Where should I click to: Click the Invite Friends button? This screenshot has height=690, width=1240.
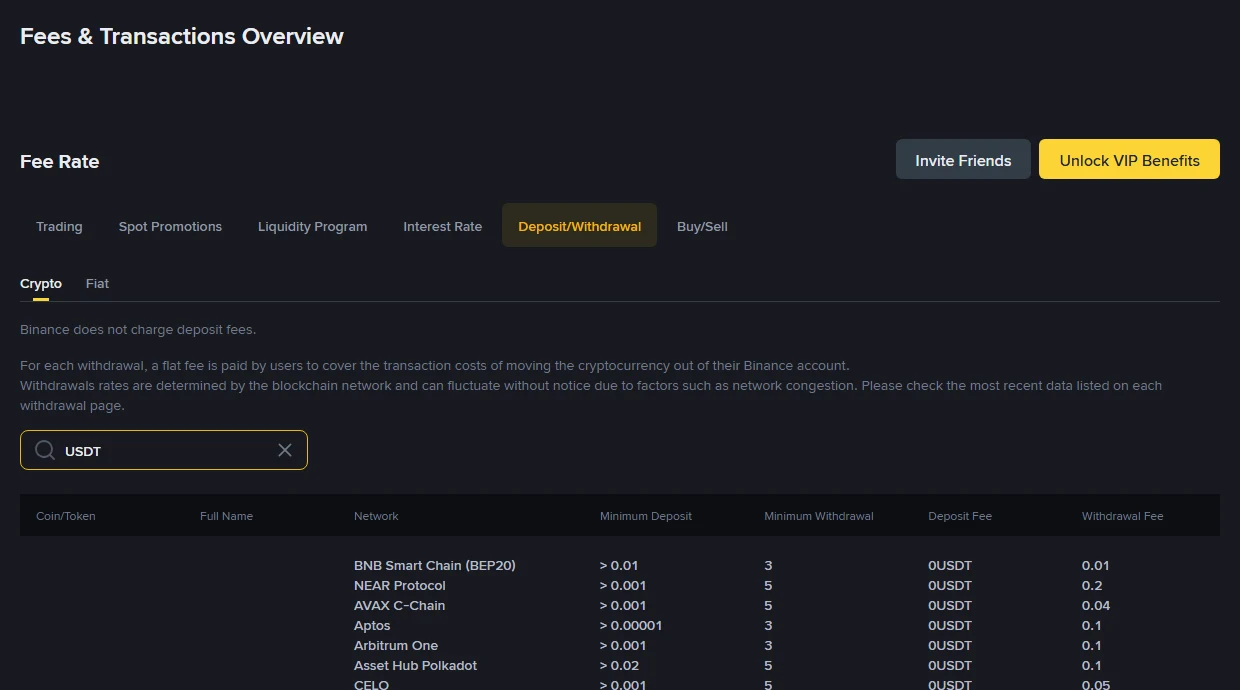point(963,160)
